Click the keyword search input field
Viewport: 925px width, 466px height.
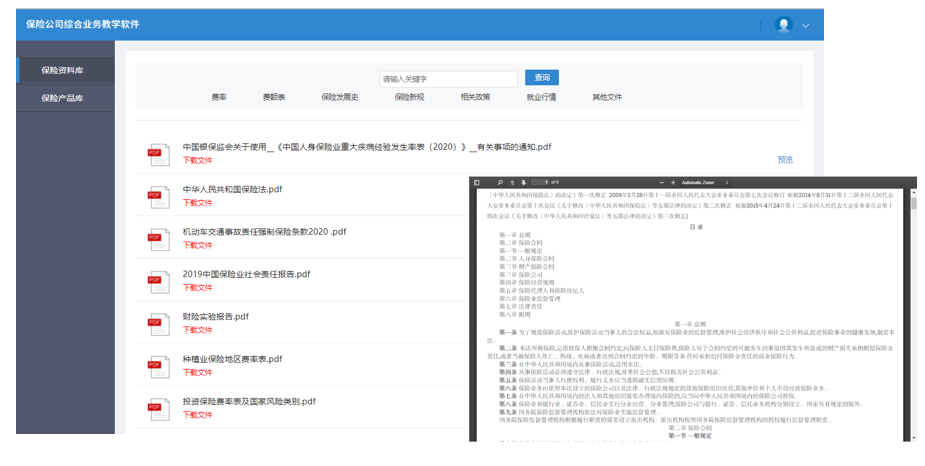click(x=448, y=78)
